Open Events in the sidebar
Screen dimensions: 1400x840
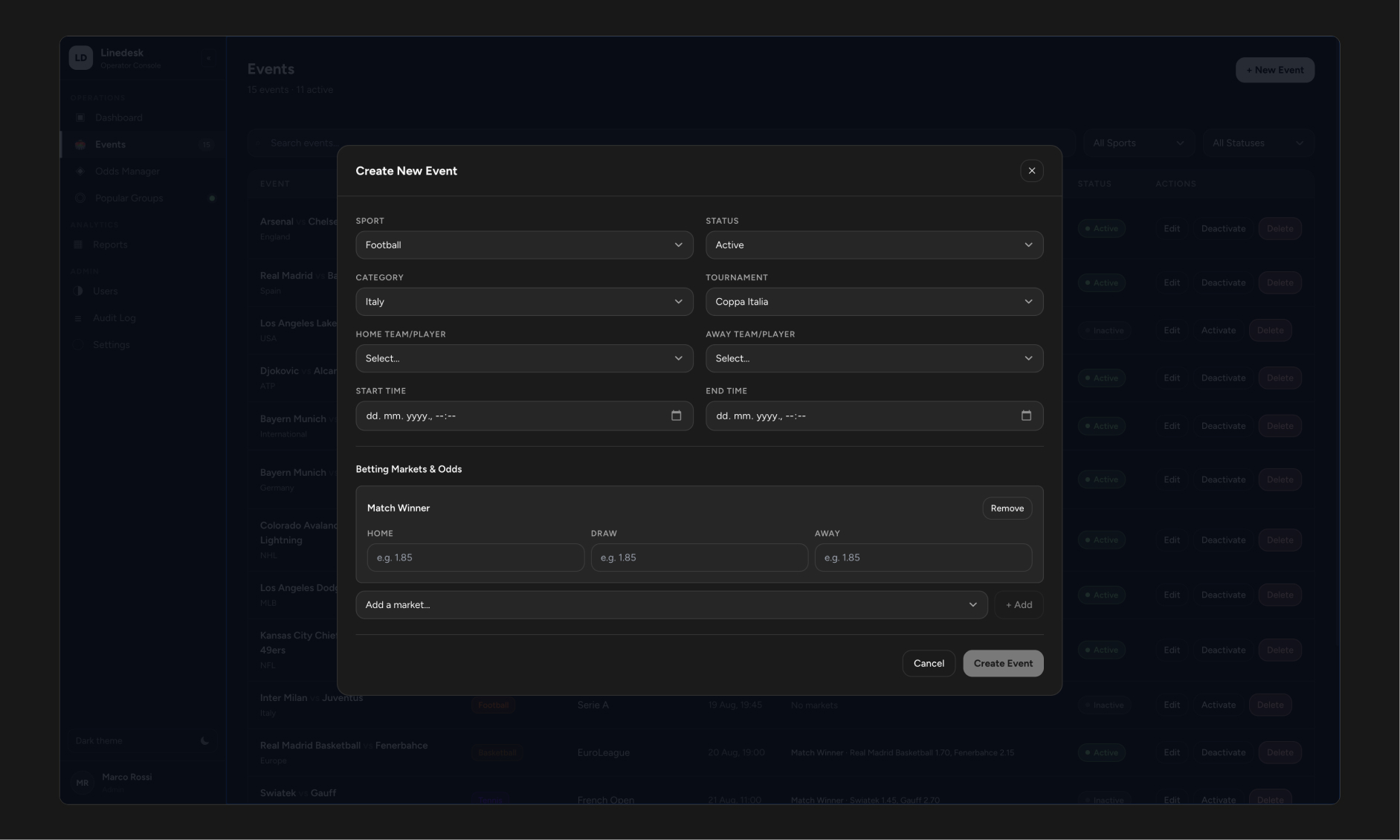tap(143, 144)
